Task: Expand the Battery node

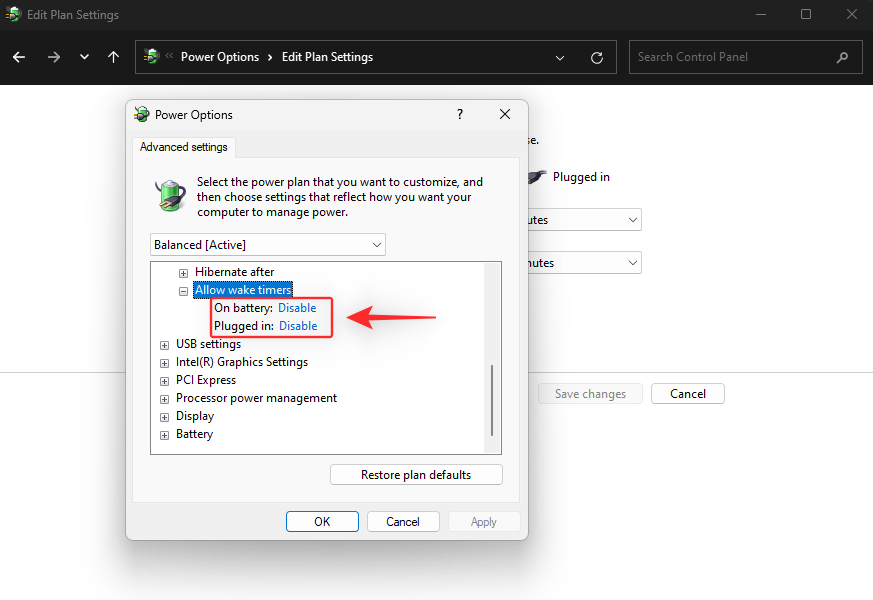Action: tap(164, 435)
